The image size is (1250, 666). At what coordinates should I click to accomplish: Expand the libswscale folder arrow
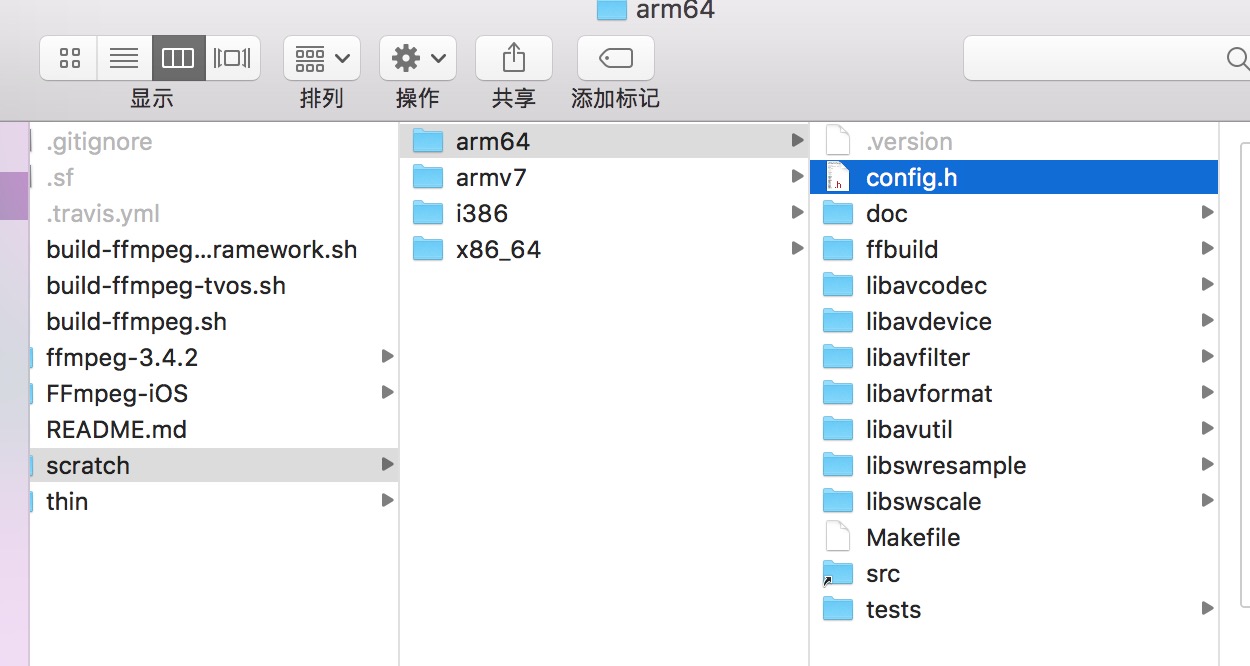1207,501
